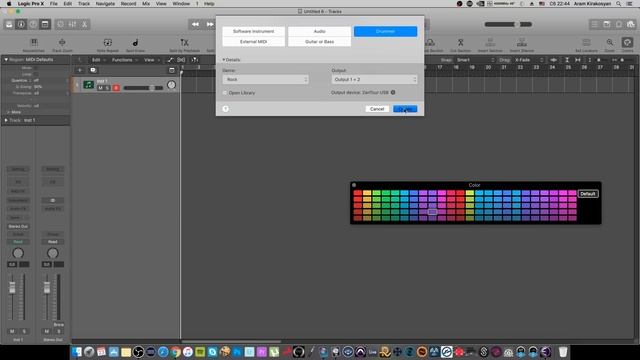Open the Browsers button at top right

click(631, 24)
